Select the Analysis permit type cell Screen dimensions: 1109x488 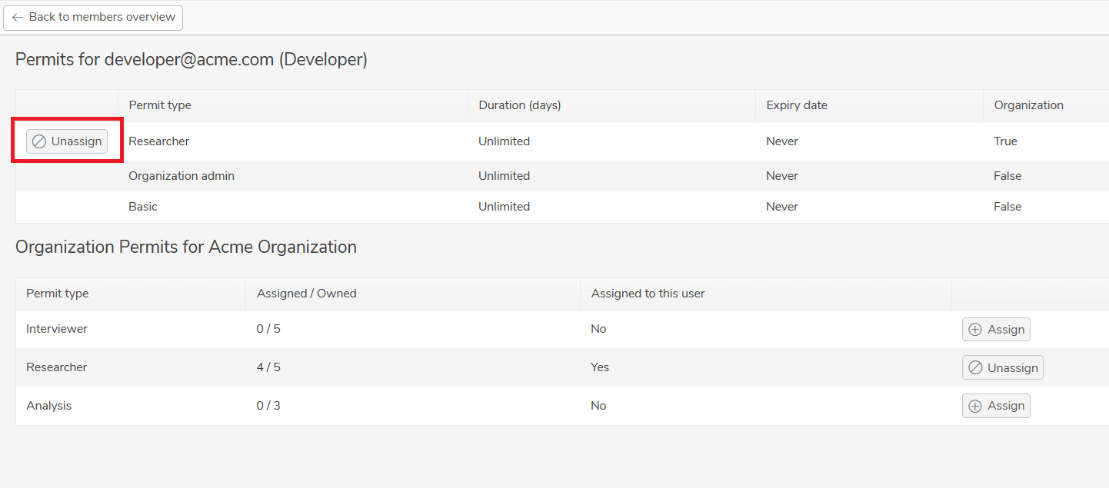(x=49, y=406)
